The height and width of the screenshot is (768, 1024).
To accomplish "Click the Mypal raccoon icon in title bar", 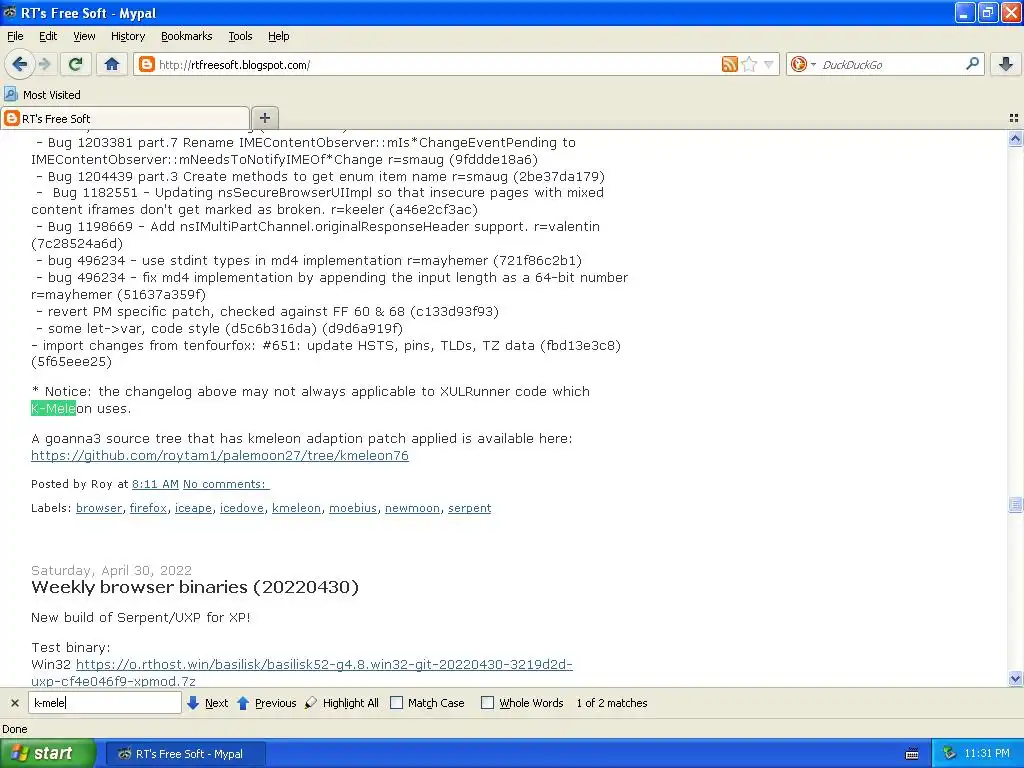I will point(9,12).
